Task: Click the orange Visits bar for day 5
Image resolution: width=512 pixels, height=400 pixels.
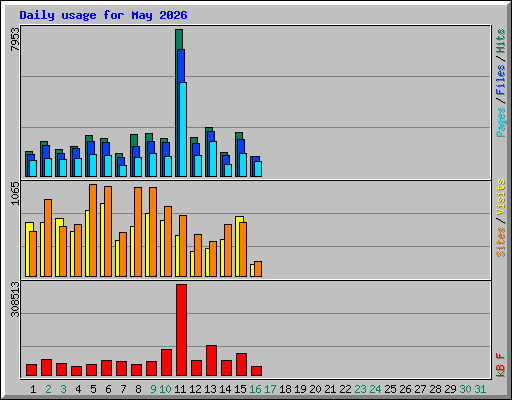Action: 93,230
